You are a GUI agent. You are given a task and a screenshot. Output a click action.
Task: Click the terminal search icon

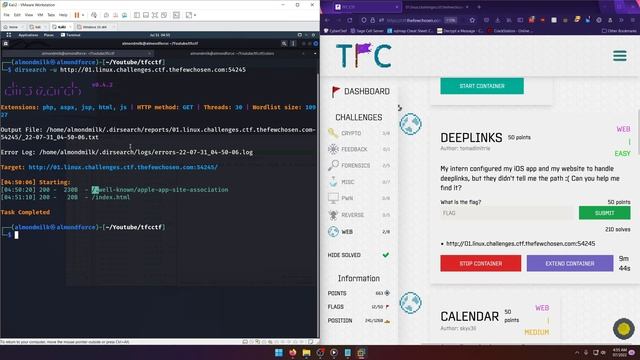click(x=284, y=43)
